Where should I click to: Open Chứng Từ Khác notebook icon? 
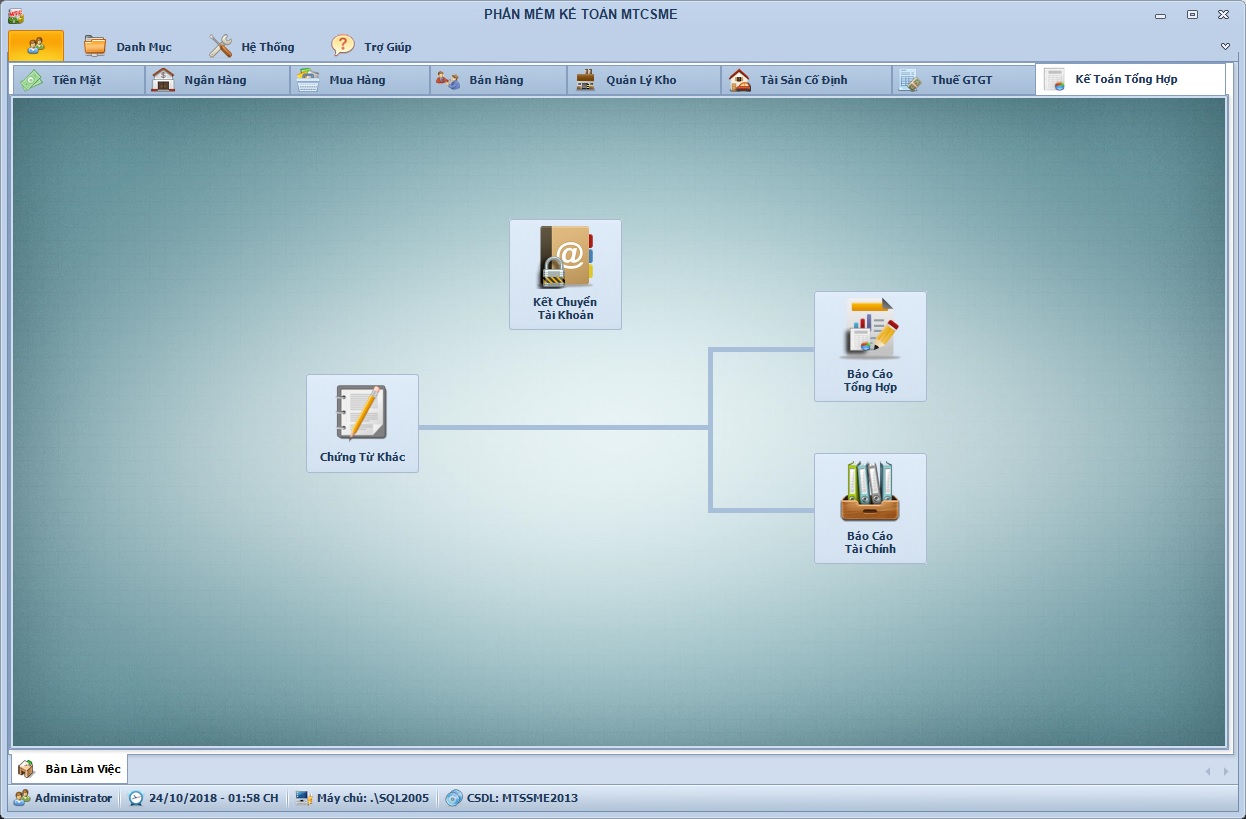362,422
